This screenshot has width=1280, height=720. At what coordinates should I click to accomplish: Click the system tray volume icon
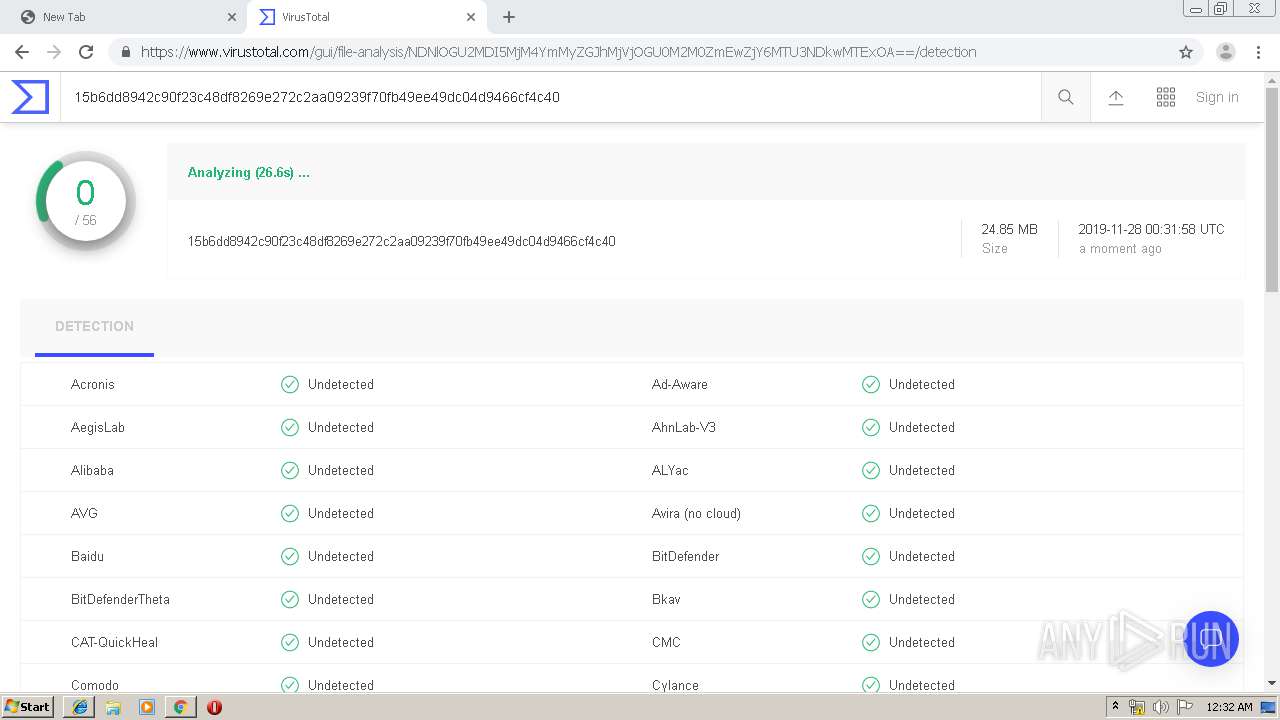point(1160,707)
